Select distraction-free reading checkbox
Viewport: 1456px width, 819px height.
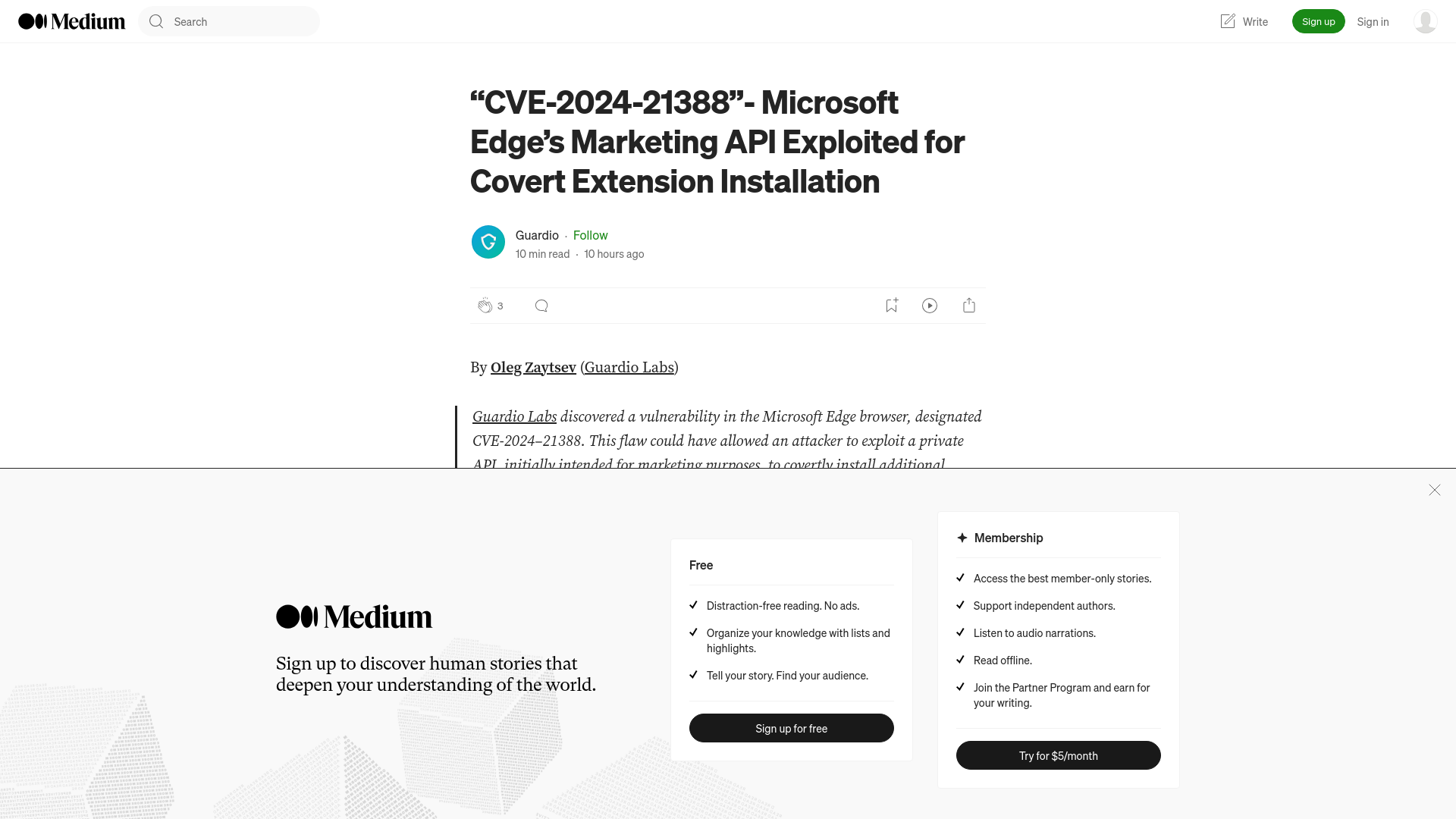(694, 605)
